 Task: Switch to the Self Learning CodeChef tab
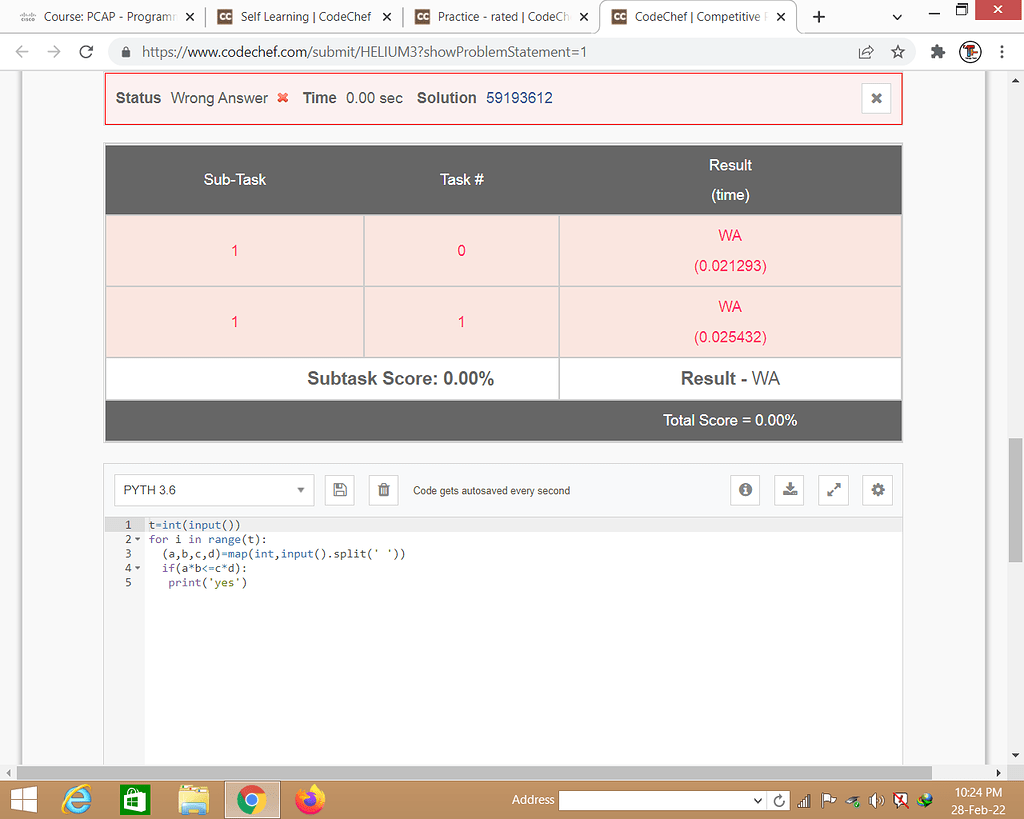point(304,17)
